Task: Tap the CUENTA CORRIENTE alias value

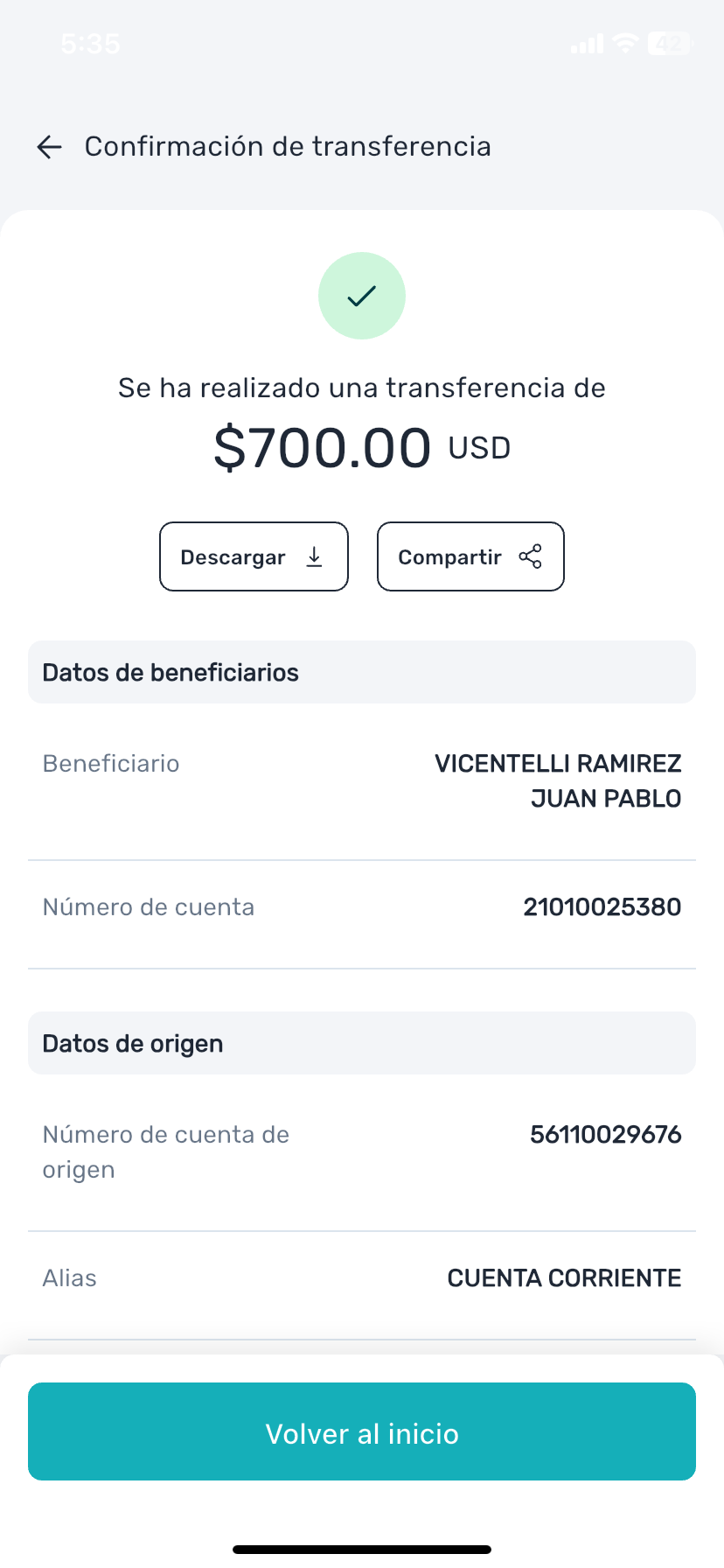Action: tap(564, 1278)
